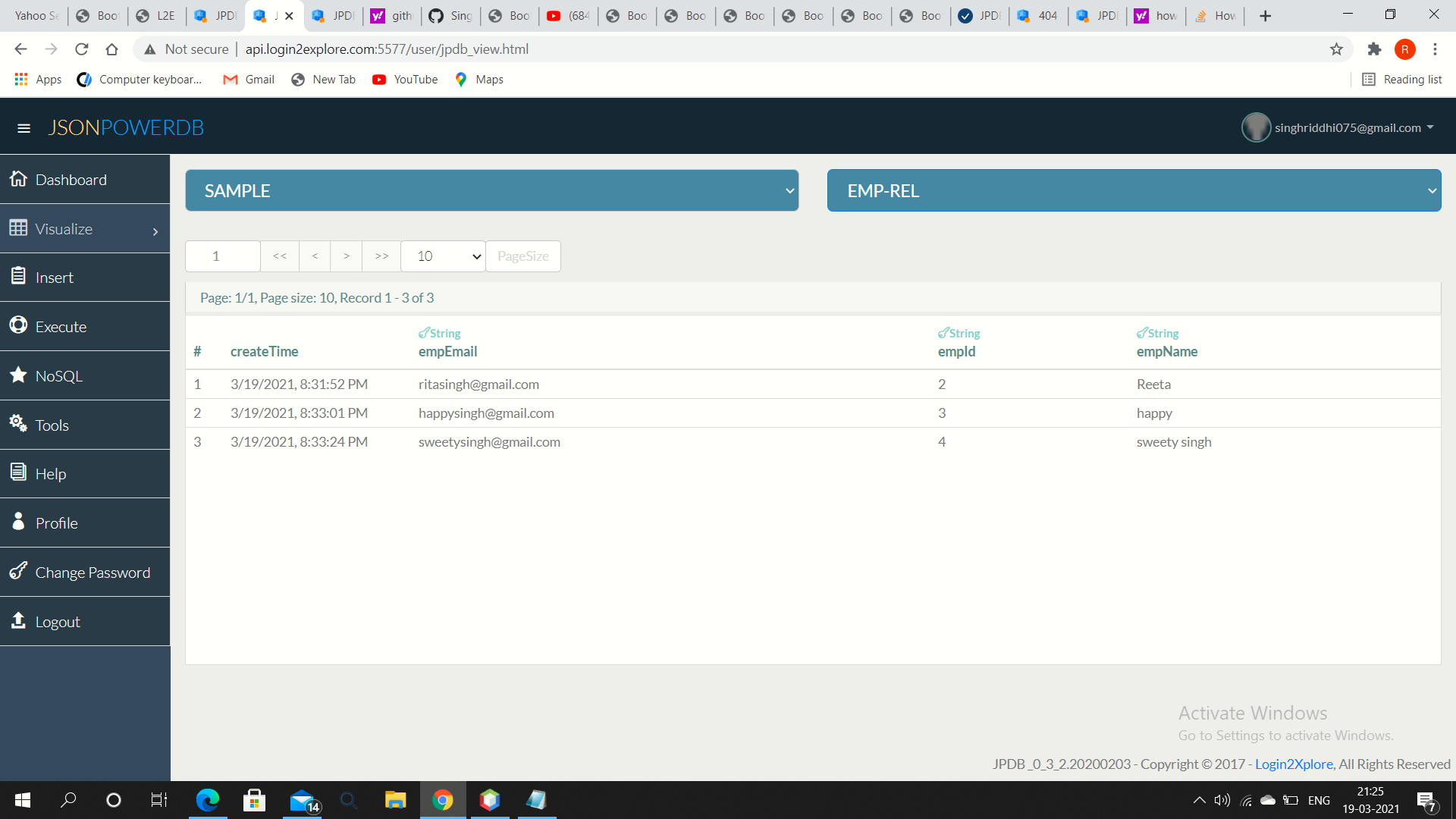
Task: Launch Chrome from the taskbar
Action: (x=443, y=800)
